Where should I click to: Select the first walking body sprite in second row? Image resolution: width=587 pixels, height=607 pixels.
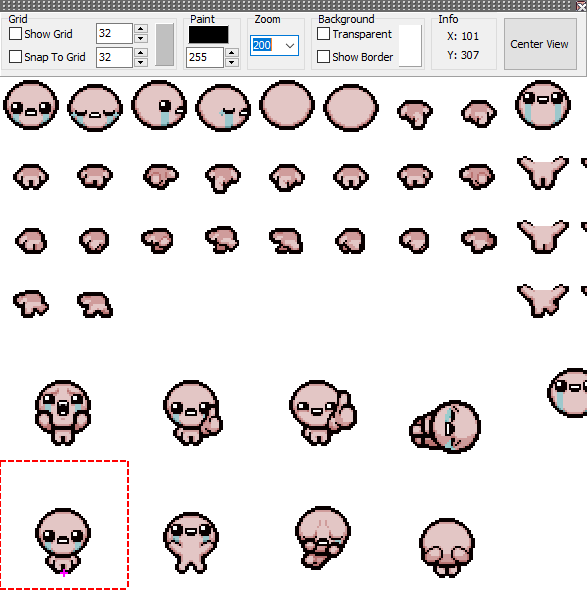coord(31,177)
